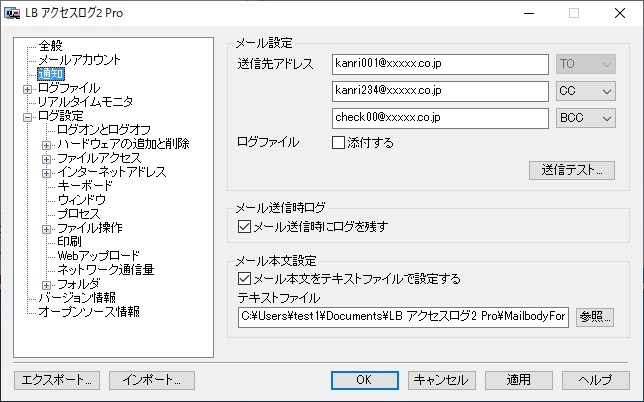
Task: Open the バージョン情報 page
Action: tap(76, 298)
